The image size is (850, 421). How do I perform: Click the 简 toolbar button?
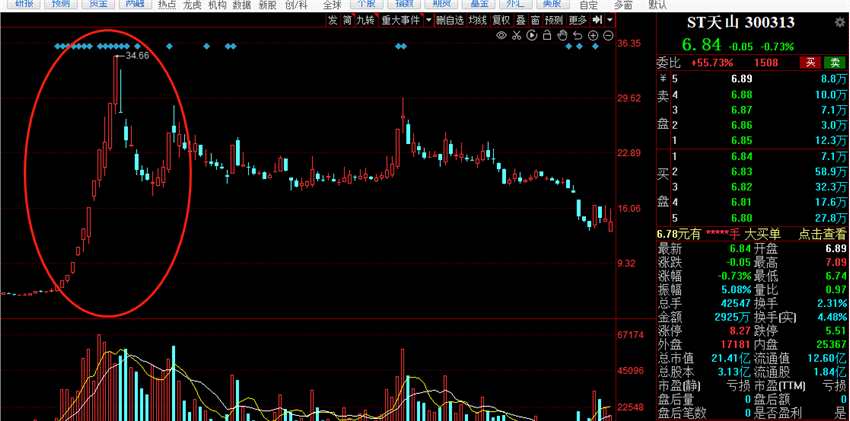coord(347,20)
